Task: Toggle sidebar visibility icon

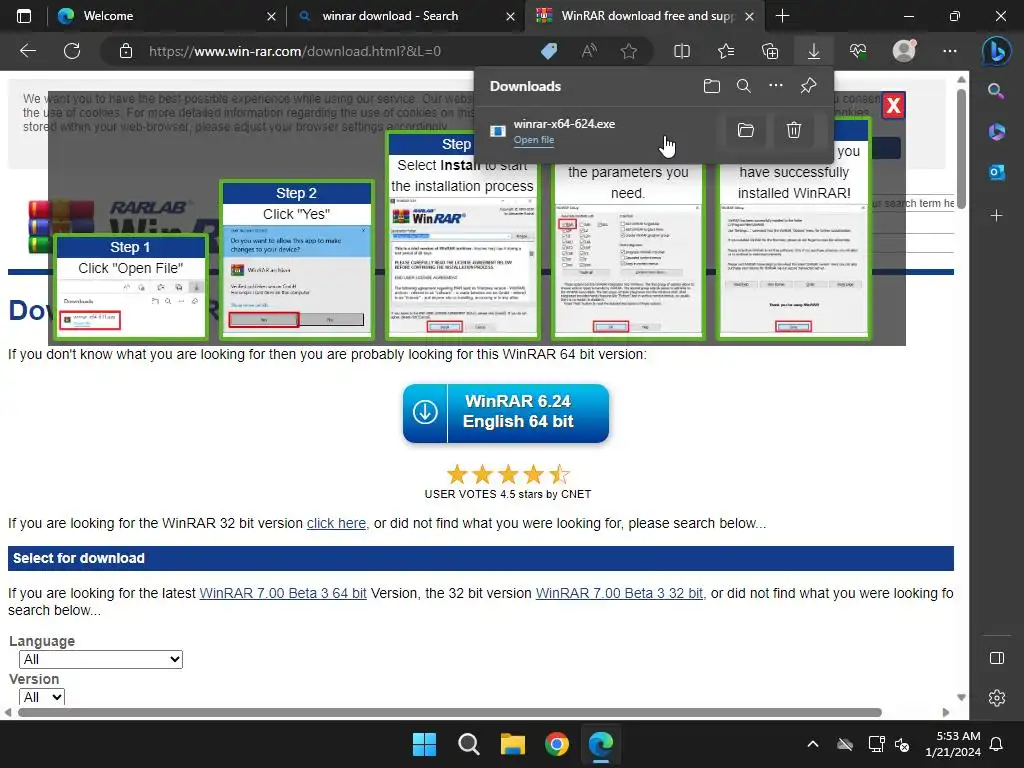Action: [997, 658]
